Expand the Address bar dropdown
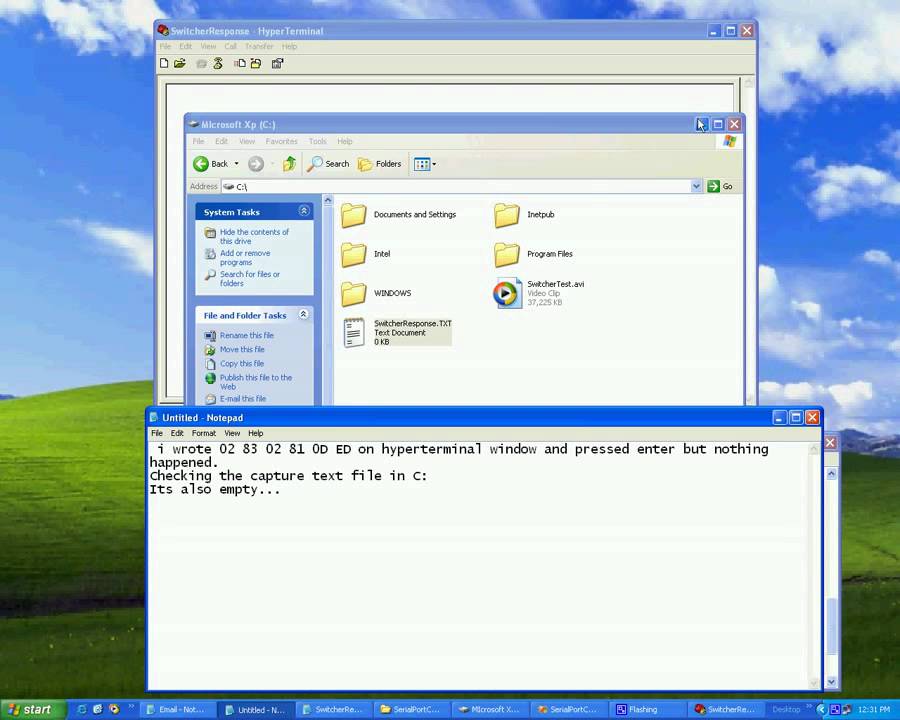The height and width of the screenshot is (720, 900). pos(696,186)
